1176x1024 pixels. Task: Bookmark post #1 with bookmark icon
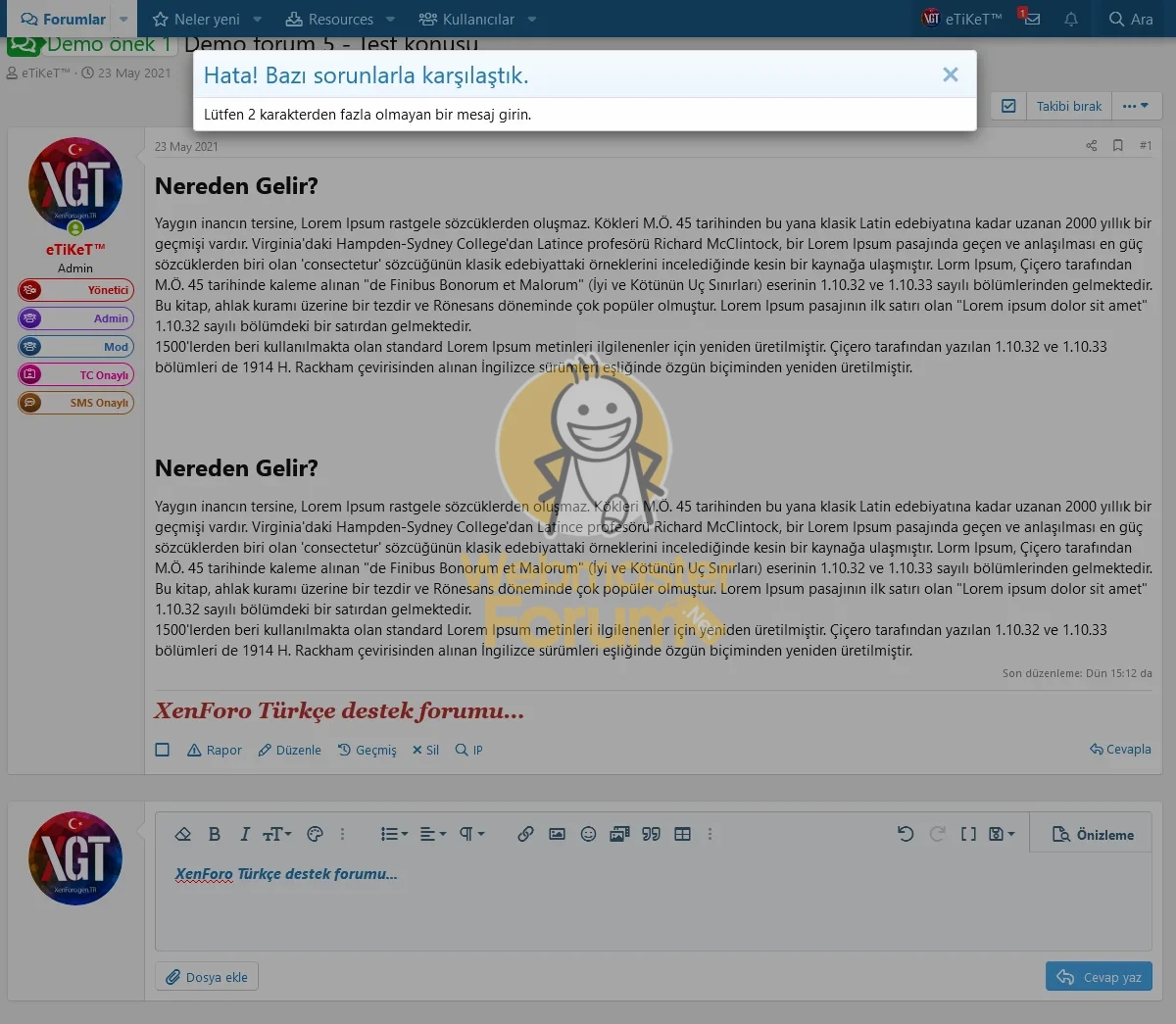(x=1118, y=146)
